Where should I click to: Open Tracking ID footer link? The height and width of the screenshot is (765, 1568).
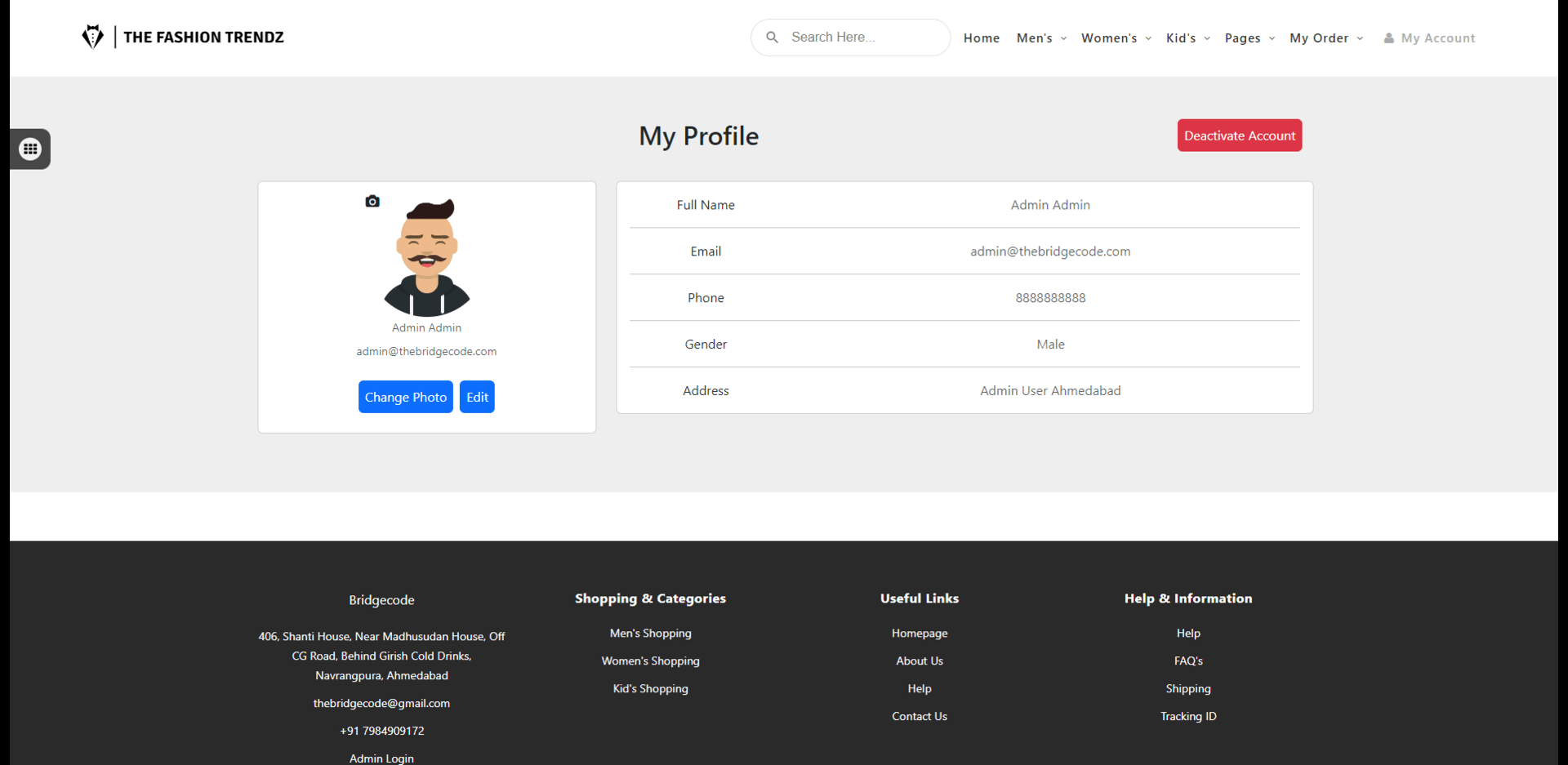pyautogui.click(x=1188, y=717)
